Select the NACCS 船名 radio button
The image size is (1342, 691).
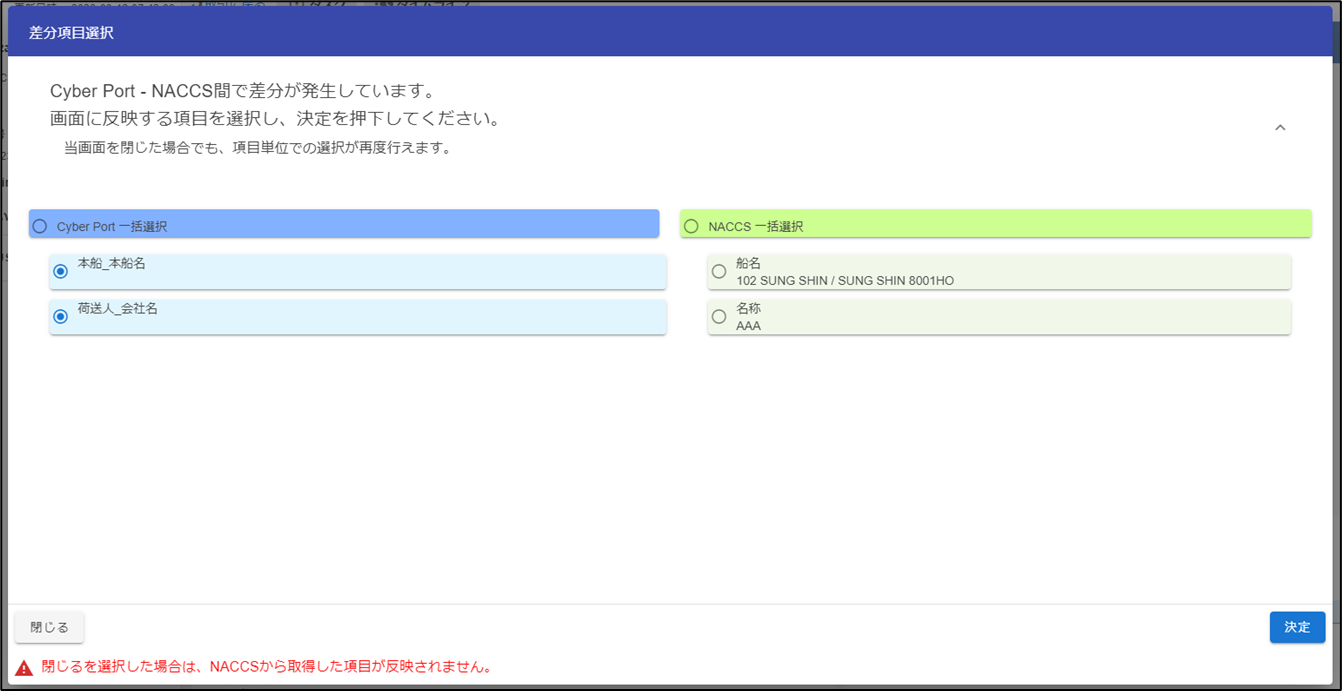click(x=719, y=271)
